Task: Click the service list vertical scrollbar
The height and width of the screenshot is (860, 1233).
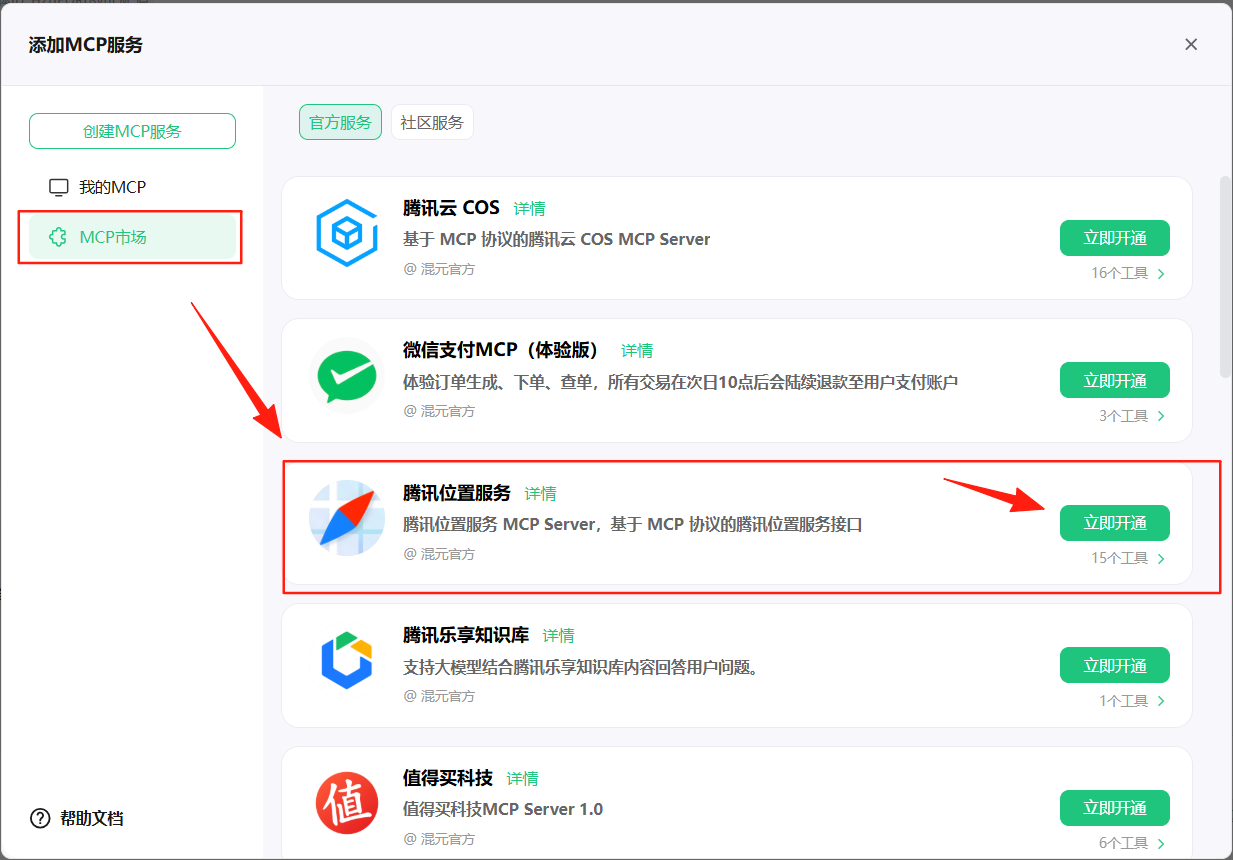Action: [x=1225, y=277]
